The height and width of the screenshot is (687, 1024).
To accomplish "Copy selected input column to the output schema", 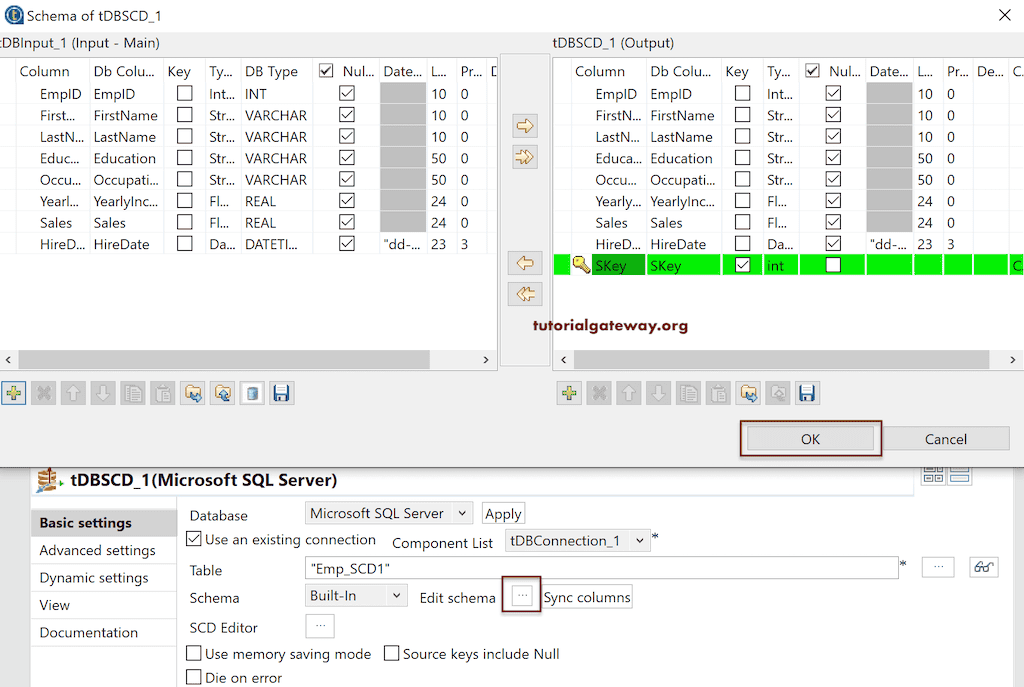I will [524, 125].
